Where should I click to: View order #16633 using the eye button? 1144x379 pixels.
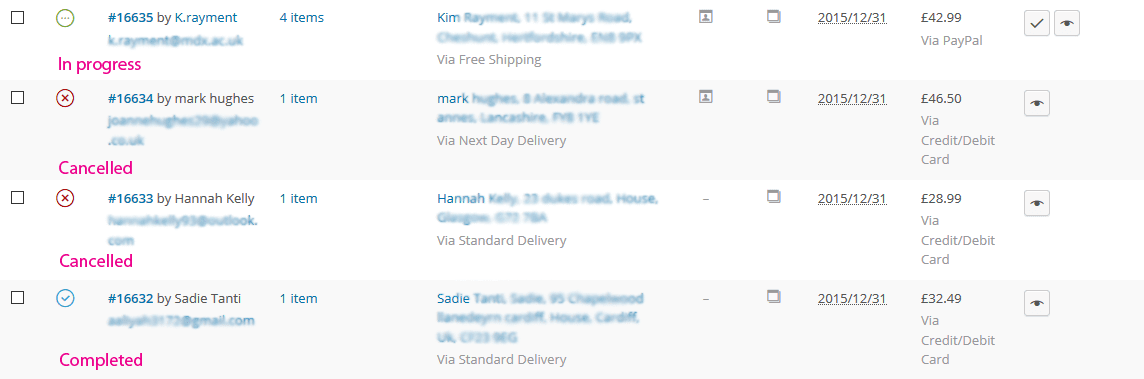(1037, 204)
